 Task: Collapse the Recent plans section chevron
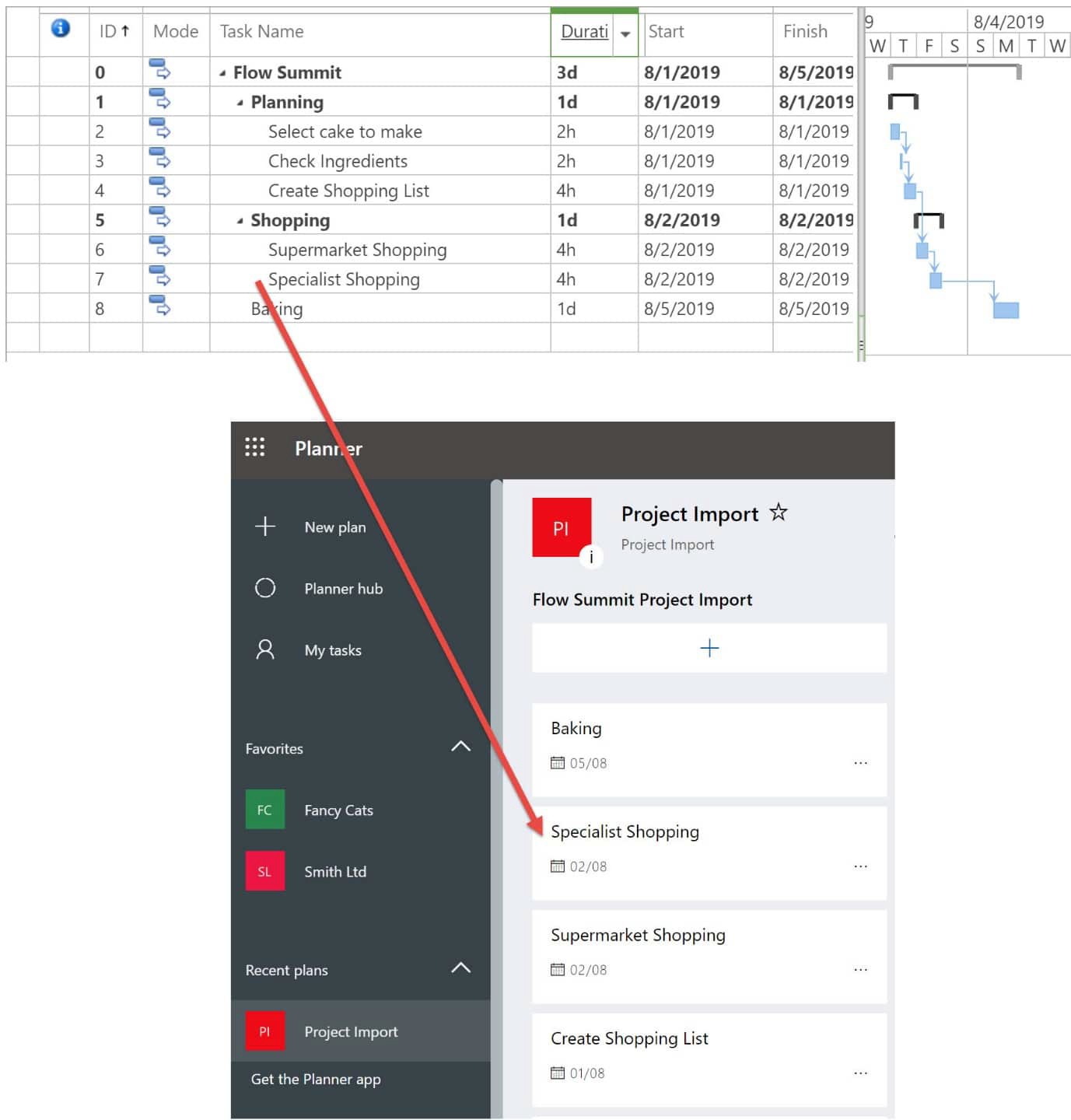[x=460, y=968]
